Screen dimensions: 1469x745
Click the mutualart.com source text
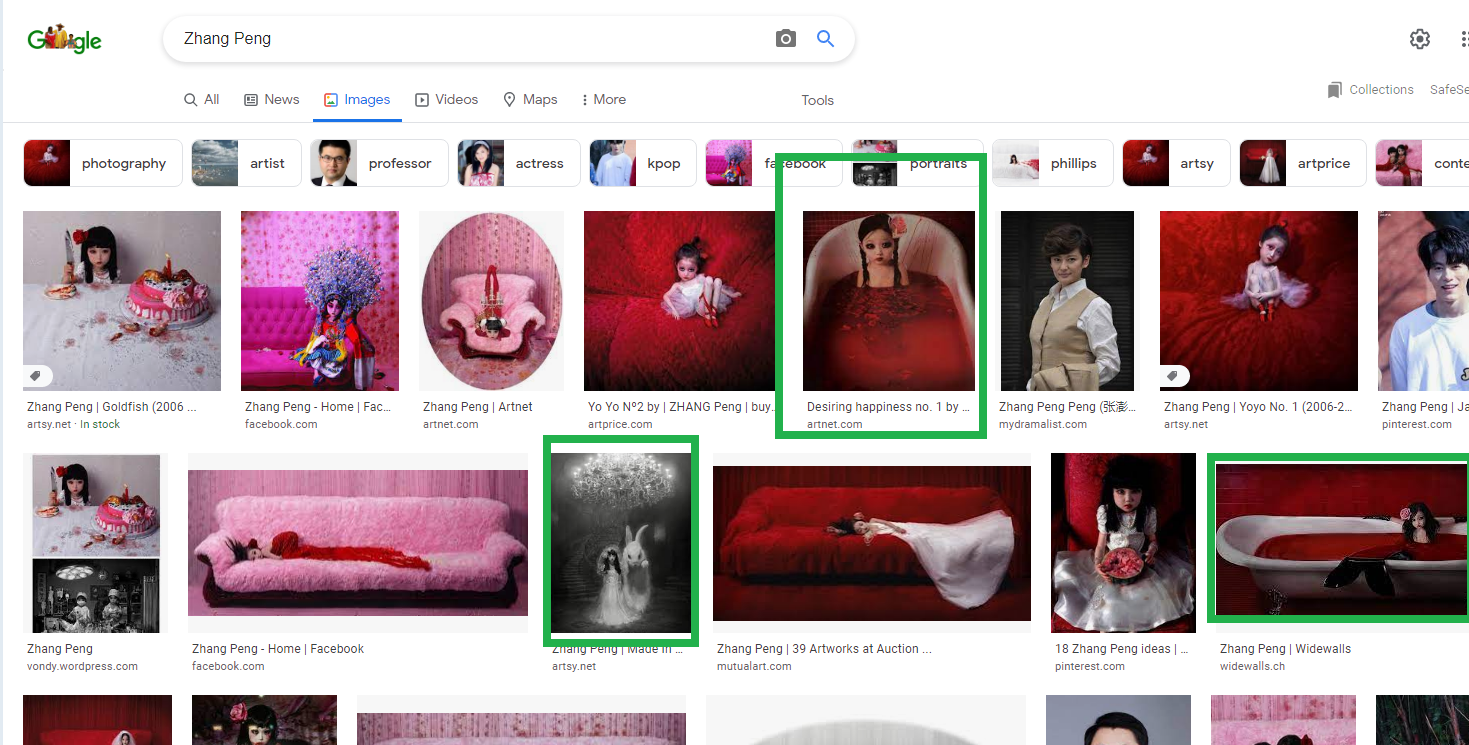[754, 666]
